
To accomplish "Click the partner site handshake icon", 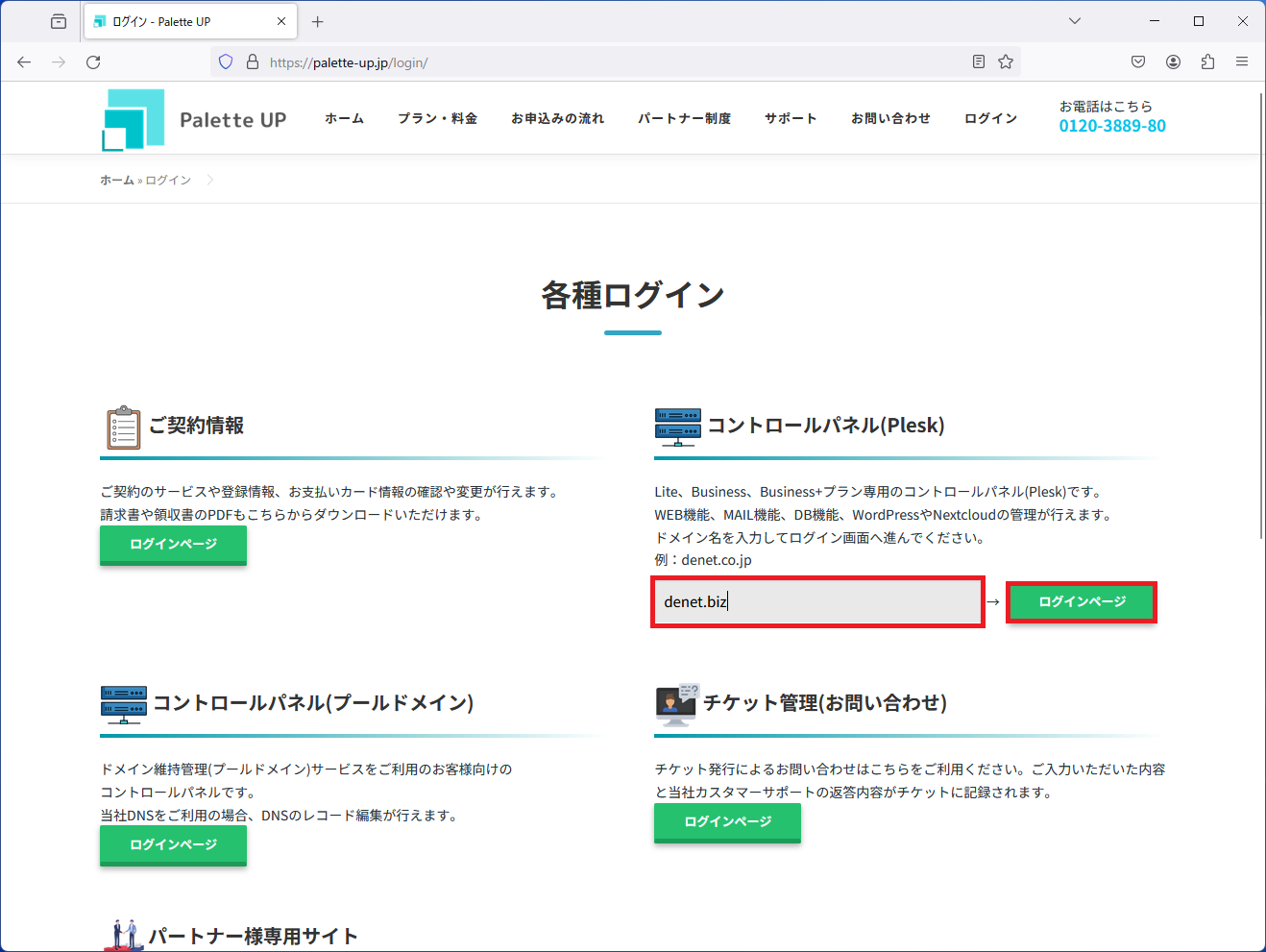I will tap(124, 936).
